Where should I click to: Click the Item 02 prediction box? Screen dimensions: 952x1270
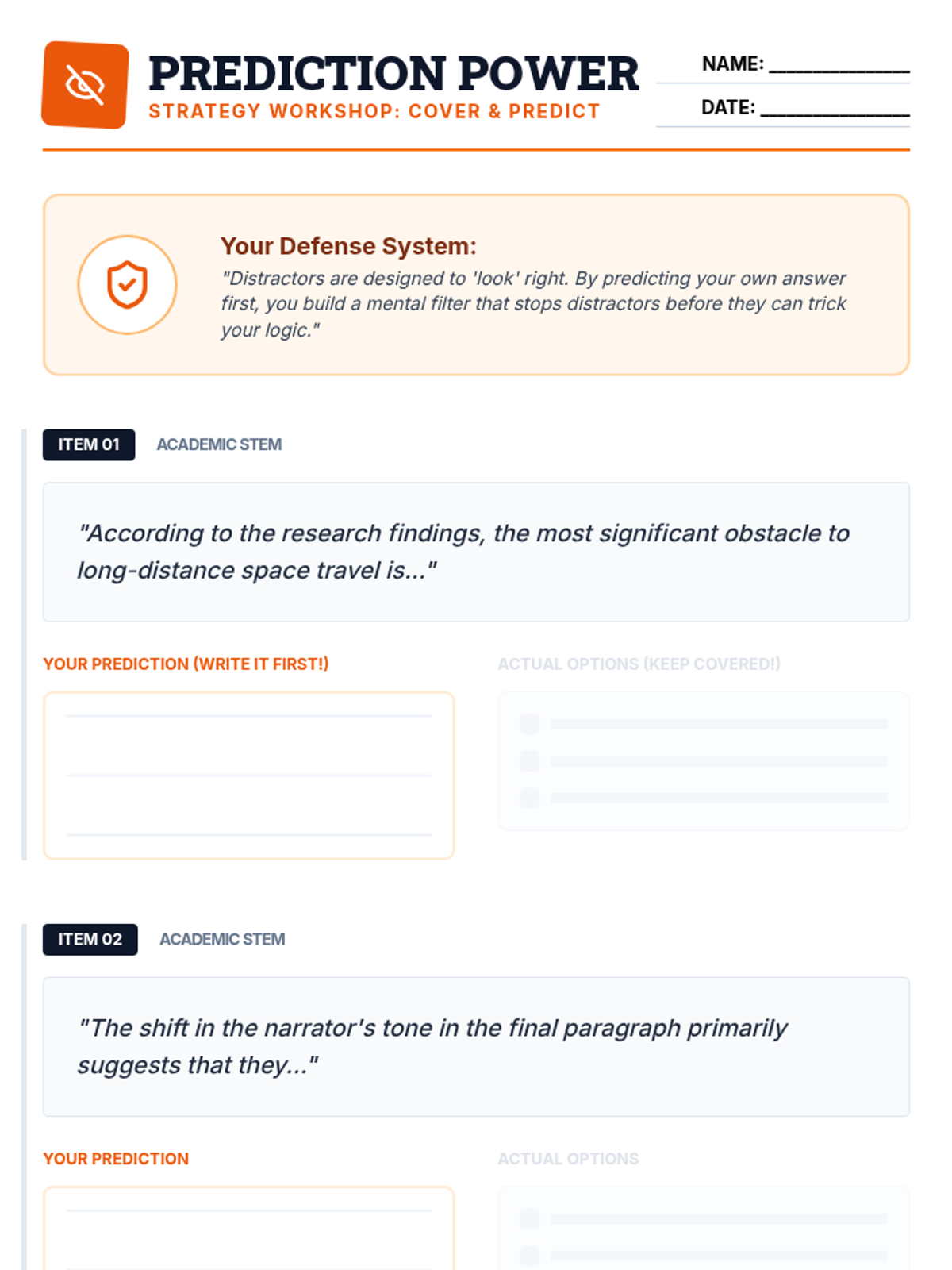tap(249, 1230)
